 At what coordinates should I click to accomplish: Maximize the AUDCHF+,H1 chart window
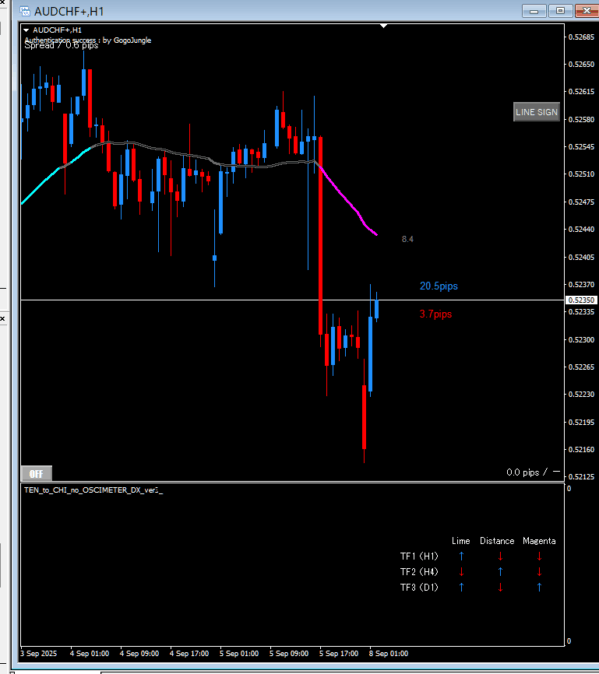click(560, 11)
